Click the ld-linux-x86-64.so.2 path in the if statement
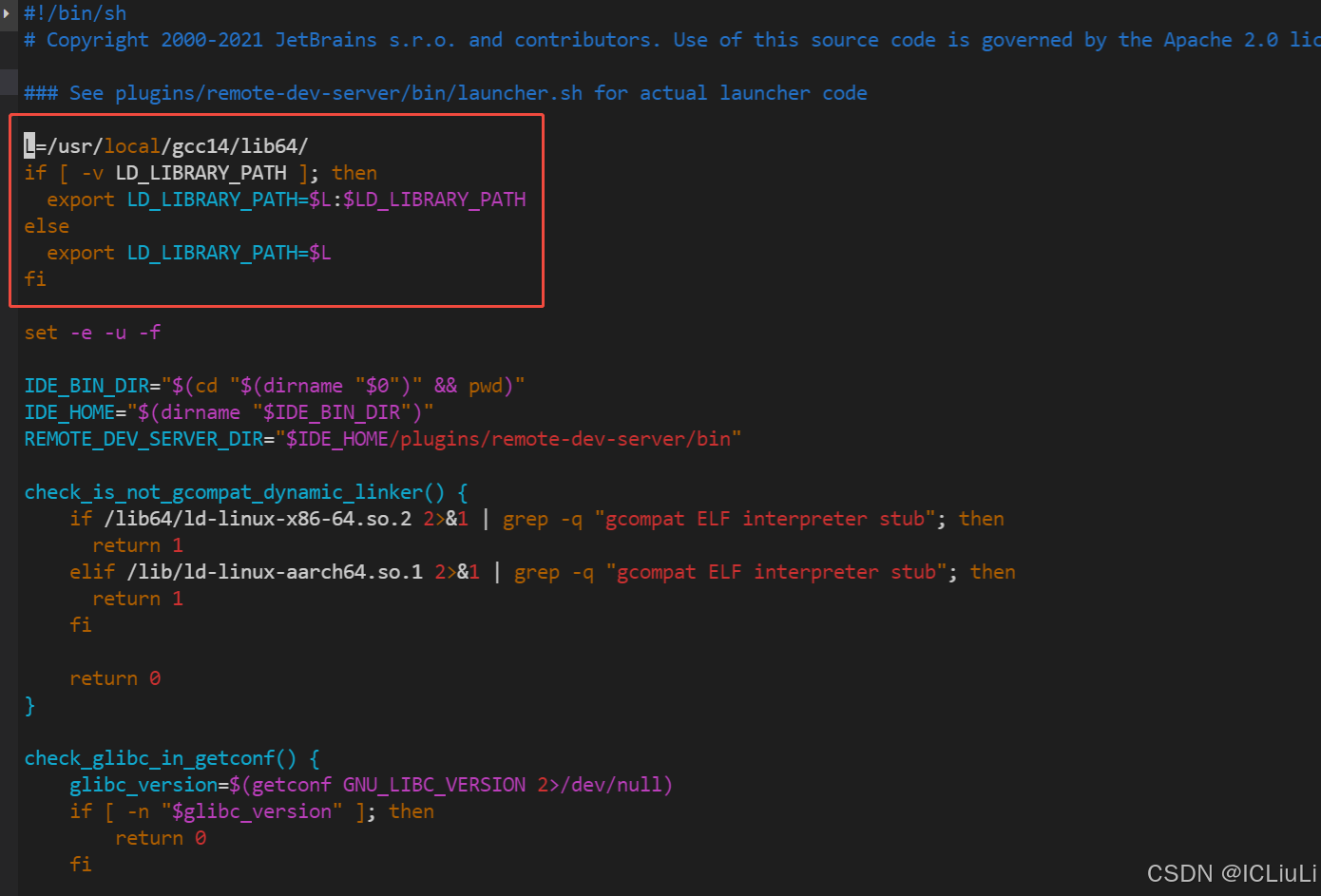 pos(258,519)
